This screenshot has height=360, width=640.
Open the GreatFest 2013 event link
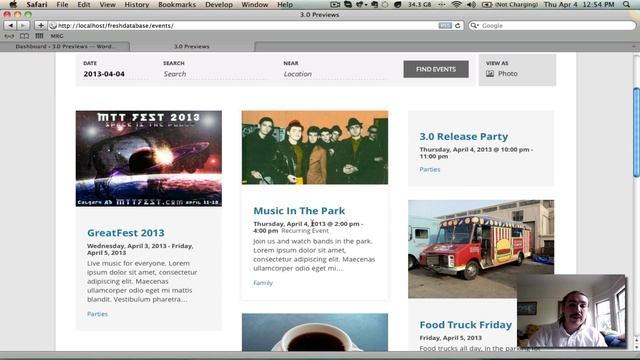point(126,233)
